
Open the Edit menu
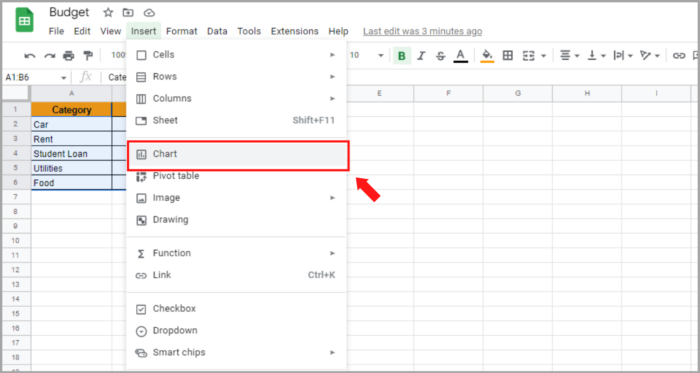[x=82, y=31]
